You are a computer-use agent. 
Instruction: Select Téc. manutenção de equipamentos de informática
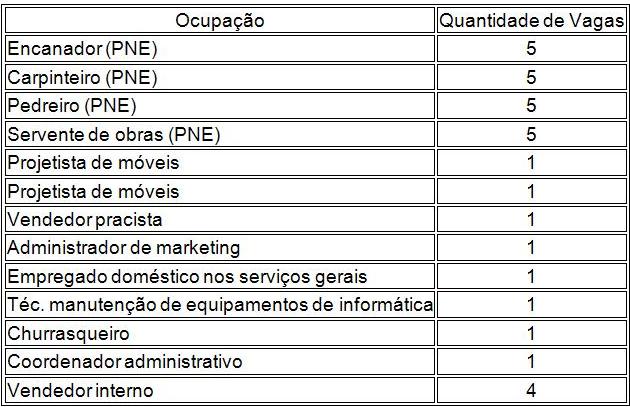[220, 304]
